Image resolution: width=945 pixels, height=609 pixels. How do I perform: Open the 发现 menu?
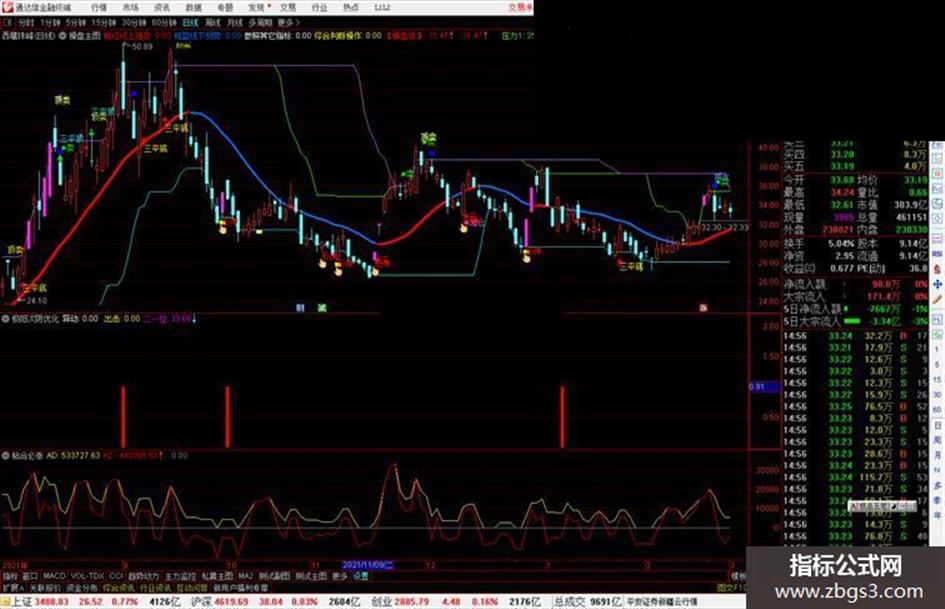point(256,7)
